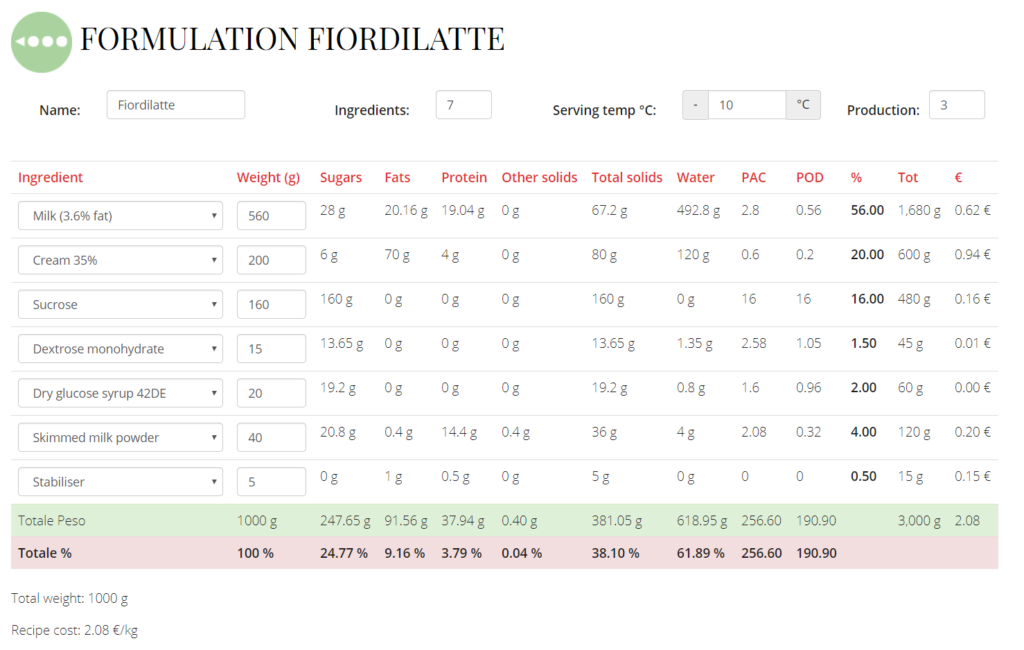Click the Totale % row label

click(44, 553)
